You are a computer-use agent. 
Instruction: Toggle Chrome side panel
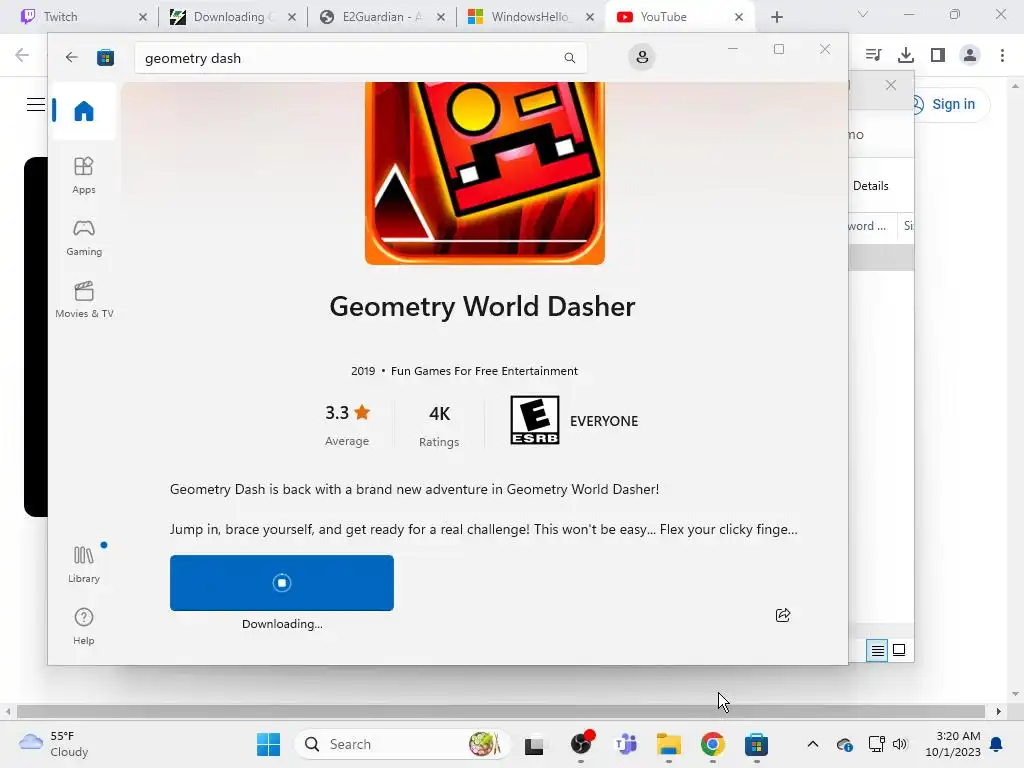coord(938,55)
